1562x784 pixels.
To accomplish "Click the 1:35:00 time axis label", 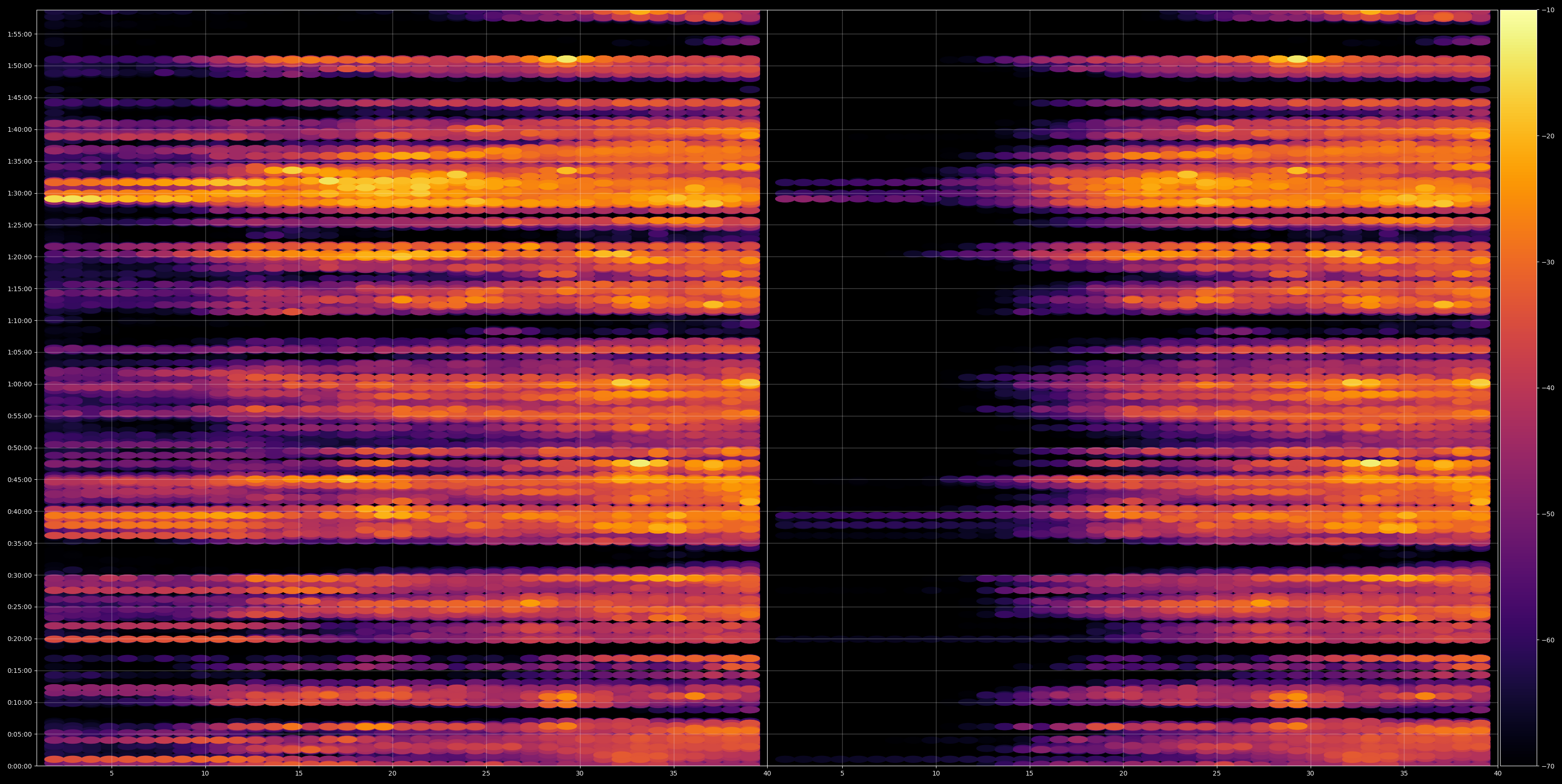I will 19,161.
